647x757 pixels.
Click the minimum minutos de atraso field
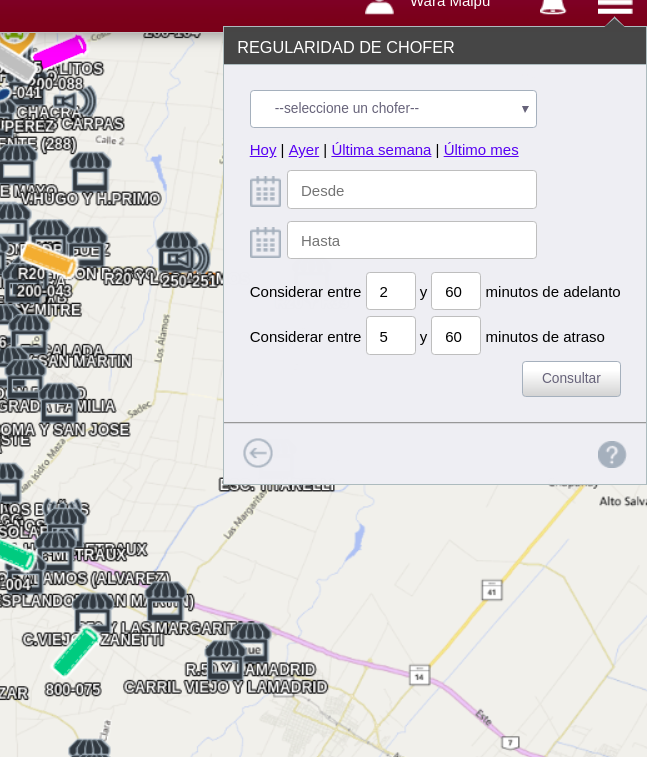[391, 336]
